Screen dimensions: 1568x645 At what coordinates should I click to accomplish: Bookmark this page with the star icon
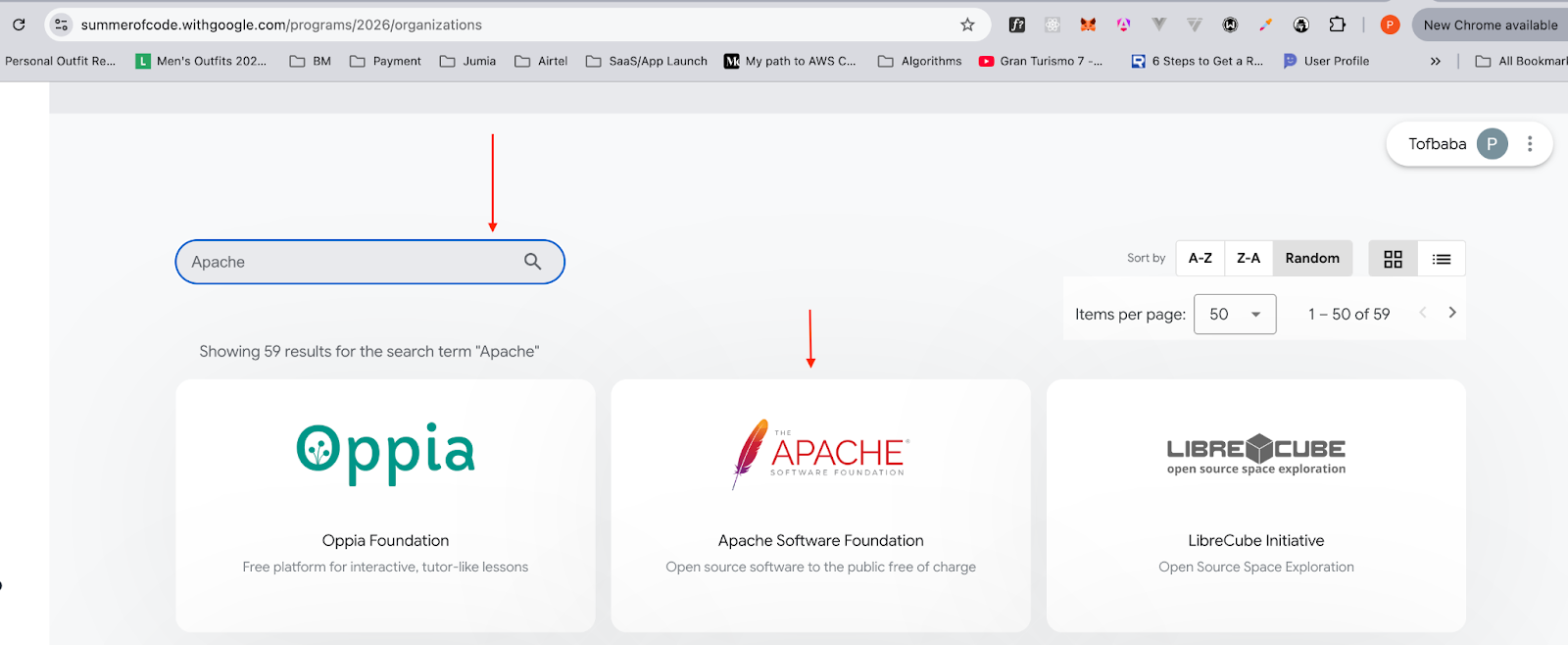[967, 25]
